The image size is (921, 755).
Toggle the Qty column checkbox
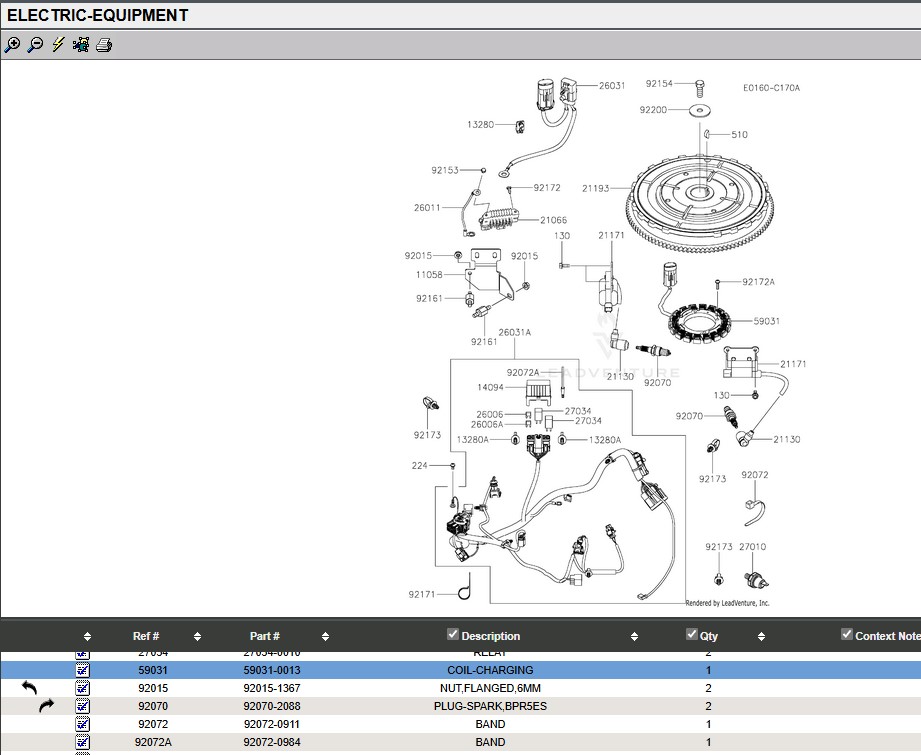[x=692, y=635]
